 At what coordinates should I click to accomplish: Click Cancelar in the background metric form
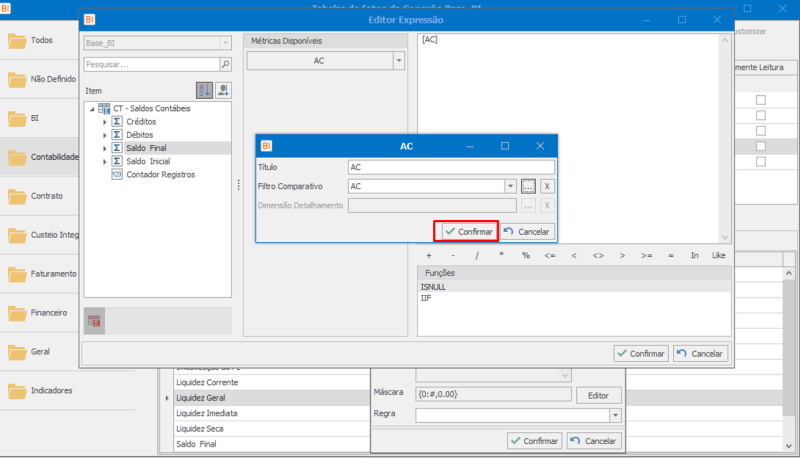tap(594, 441)
